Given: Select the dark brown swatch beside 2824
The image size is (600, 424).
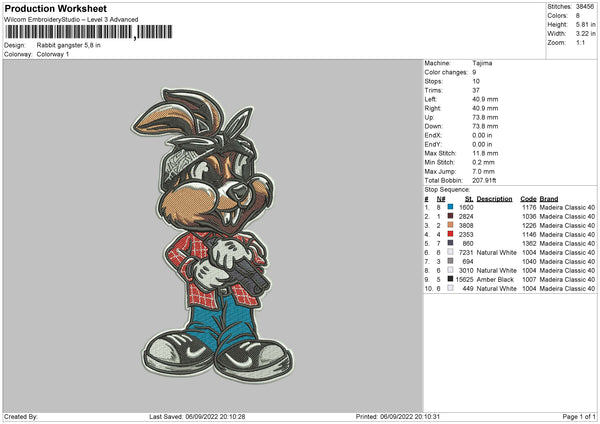Looking at the screenshot, I should coord(450,216).
